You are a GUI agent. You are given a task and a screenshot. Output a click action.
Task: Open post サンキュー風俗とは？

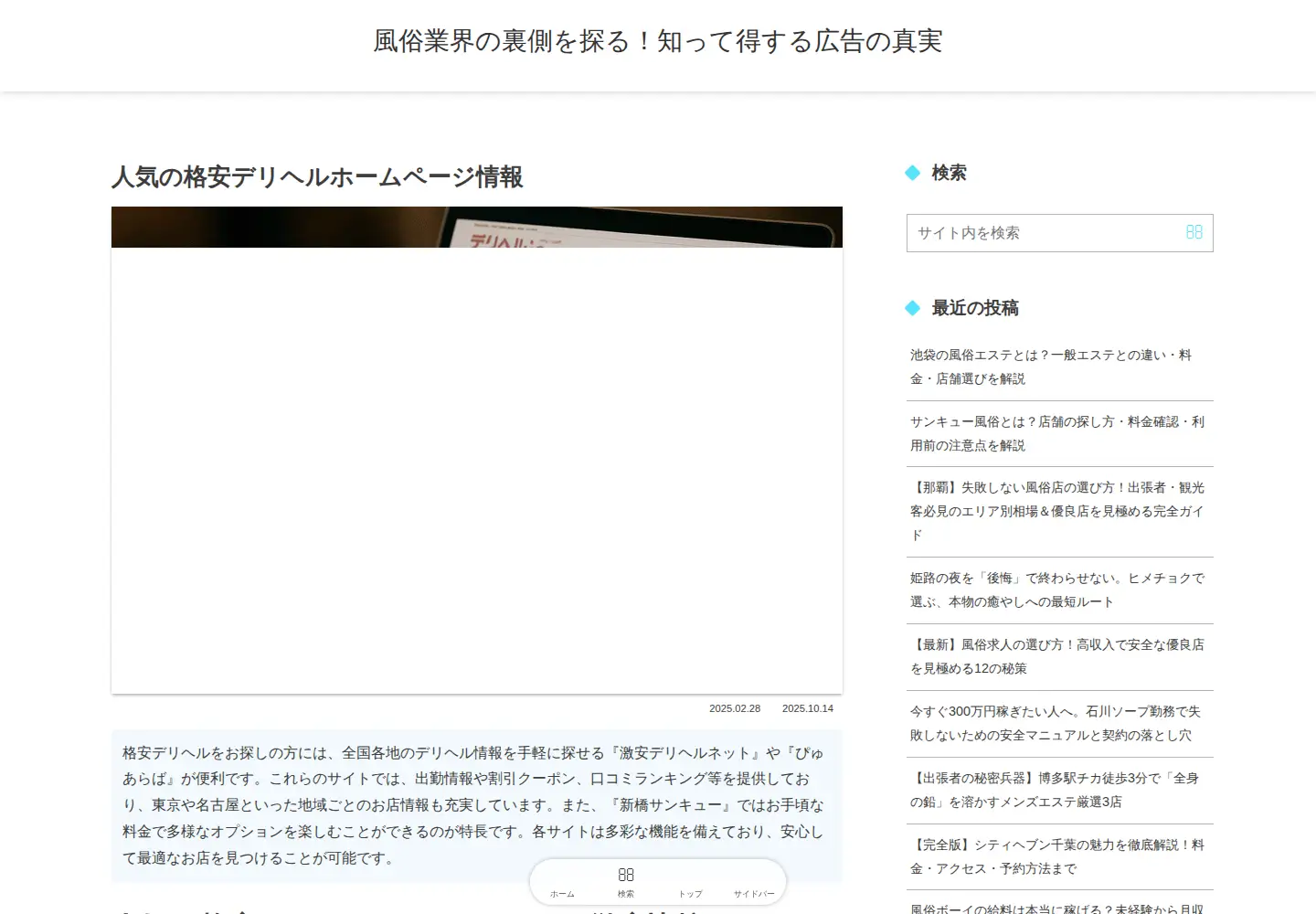1060,433
